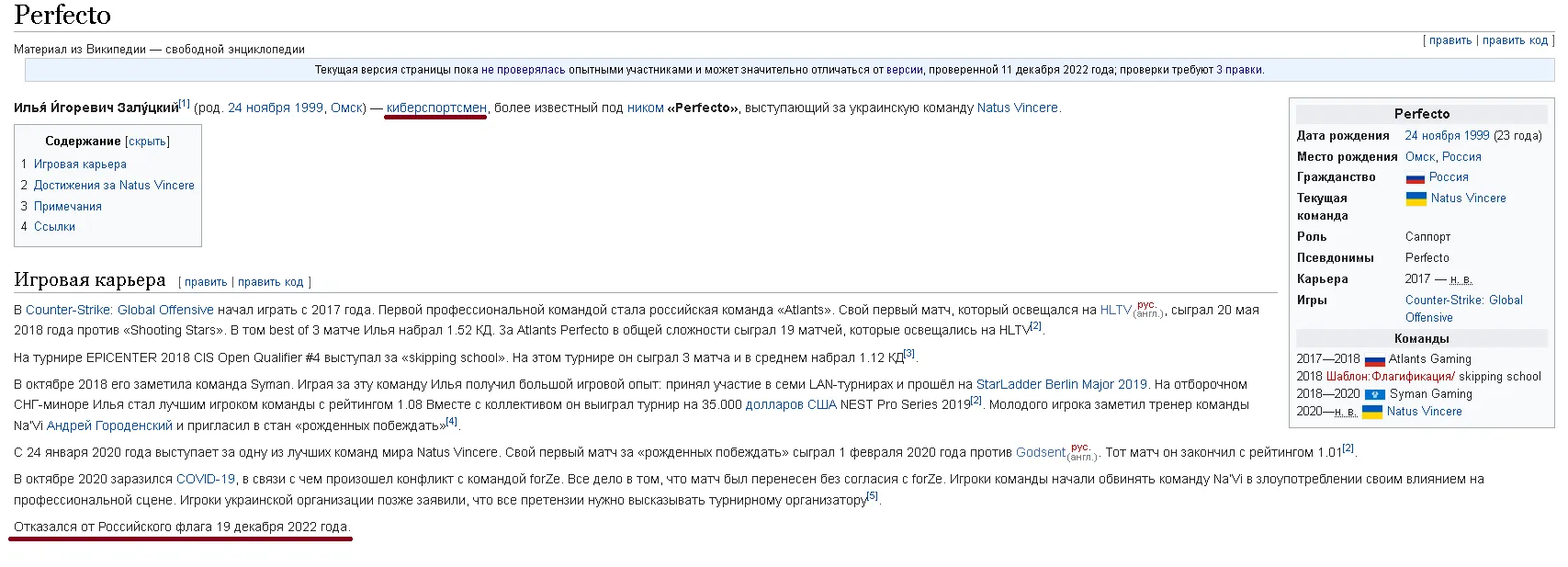This screenshot has width=1568, height=567.
Task: Open StarLadder Berlin Major 2019 link
Action: click(1062, 385)
